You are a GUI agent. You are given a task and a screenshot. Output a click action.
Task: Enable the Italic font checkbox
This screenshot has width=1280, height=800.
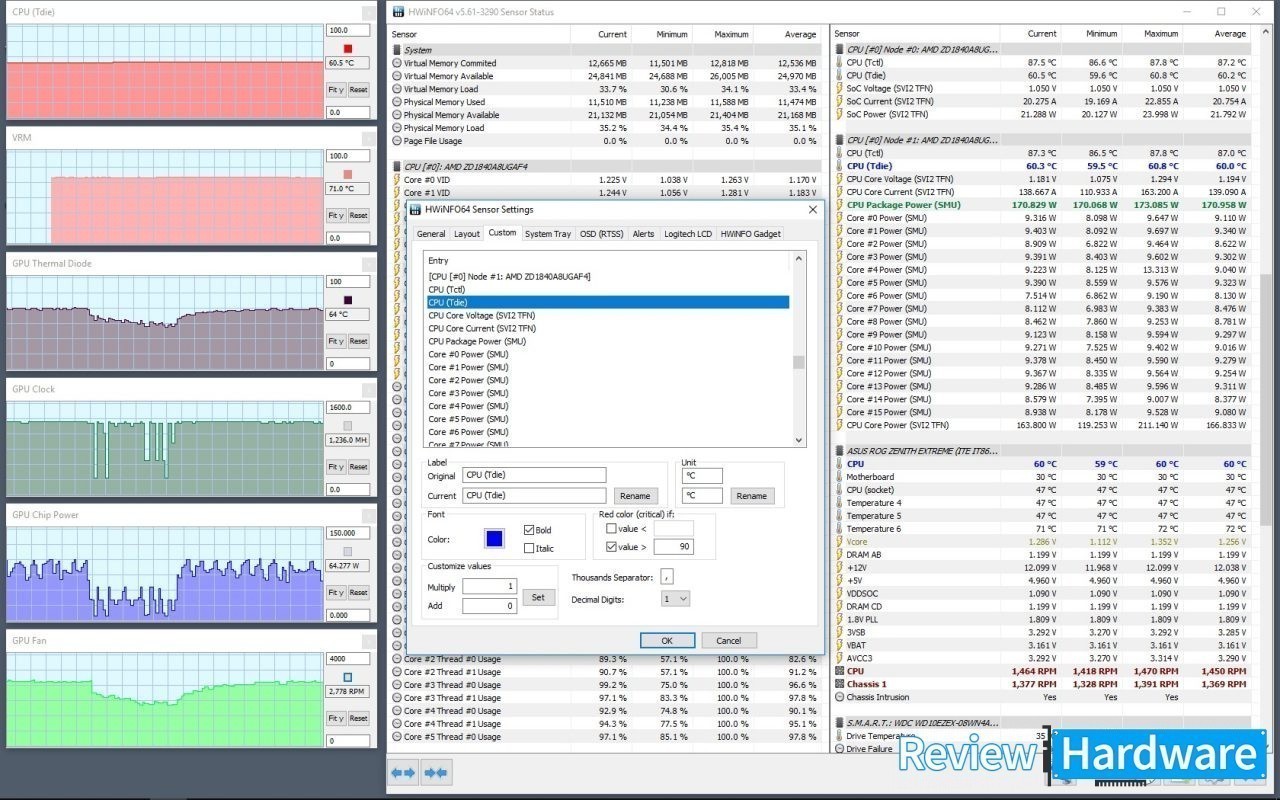[530, 548]
